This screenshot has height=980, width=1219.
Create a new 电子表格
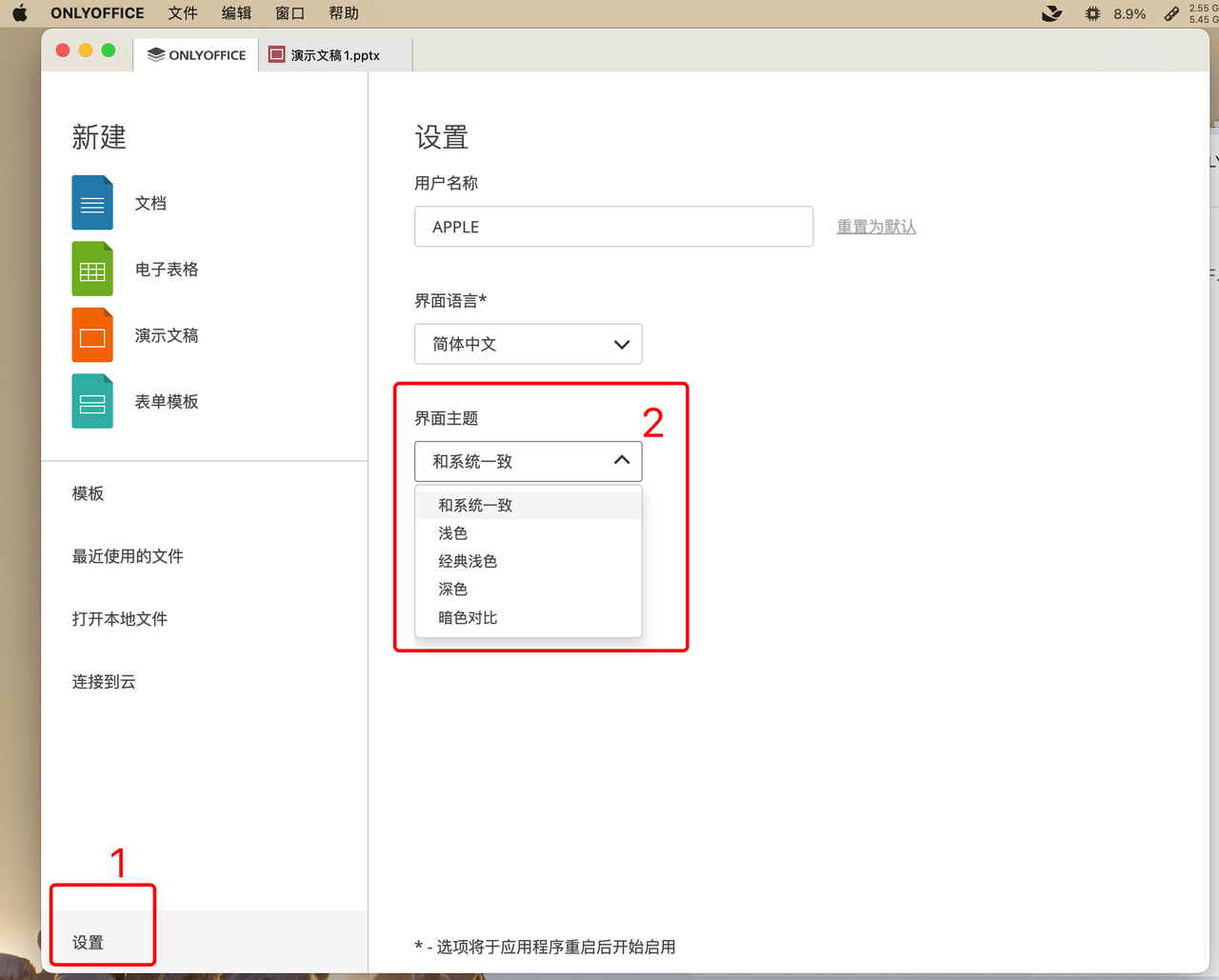[167, 270]
